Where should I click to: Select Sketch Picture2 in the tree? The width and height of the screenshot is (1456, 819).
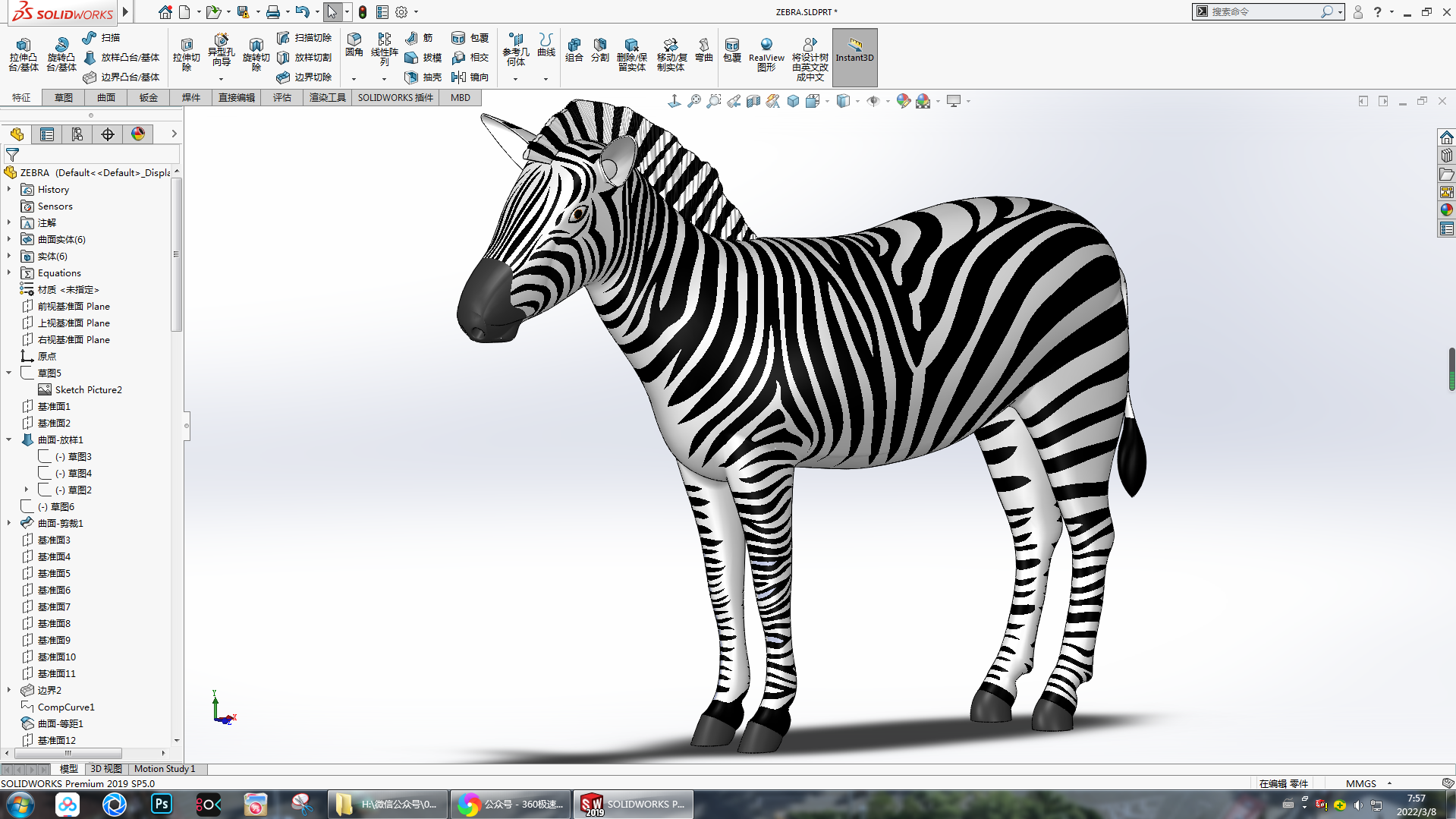coord(88,390)
